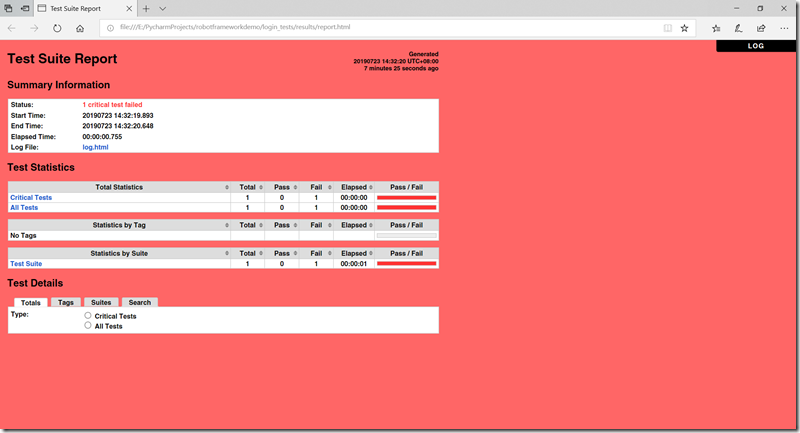The image size is (800, 433).
Task: Click the Share page icon
Action: point(761,29)
